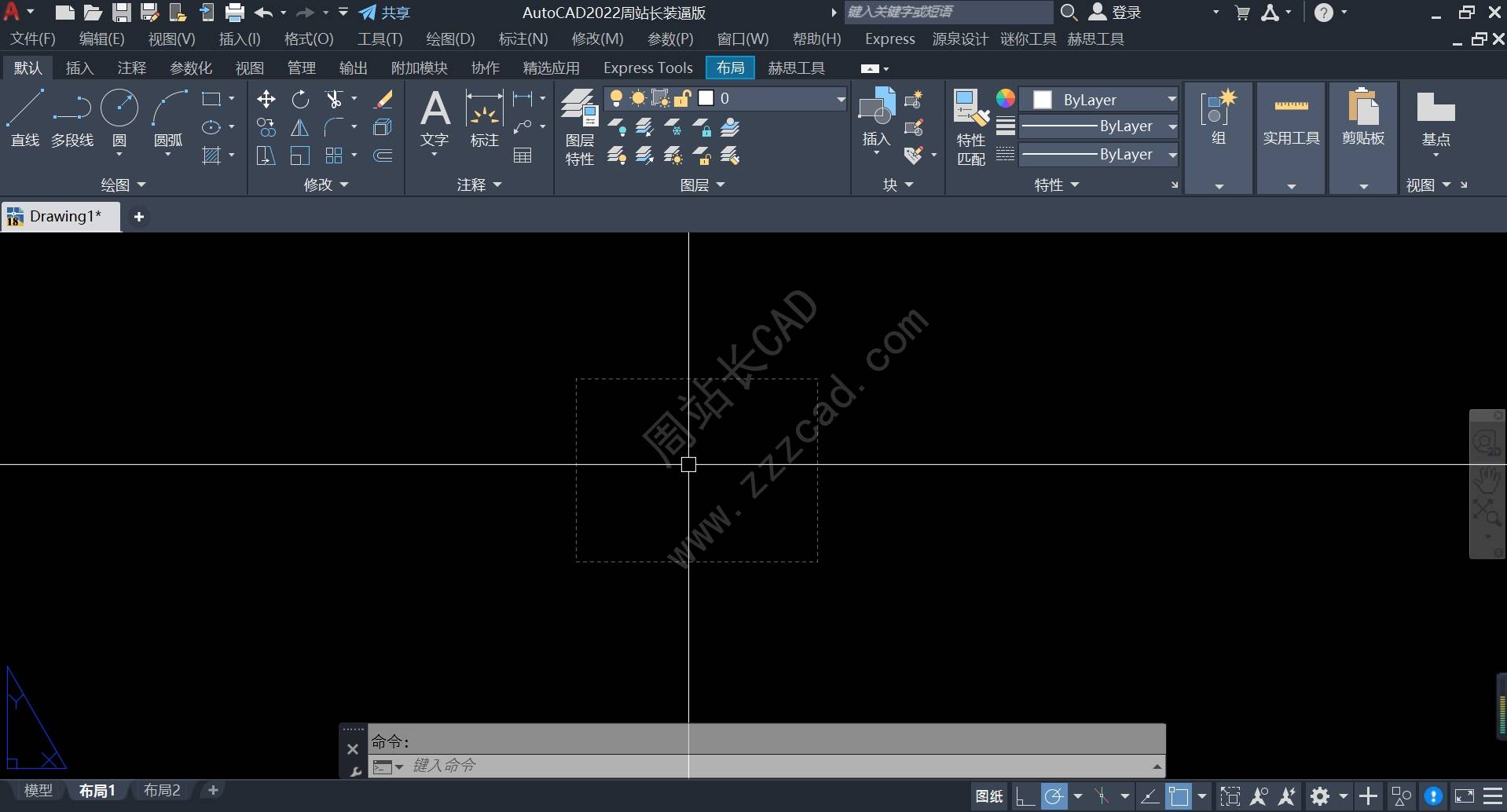Toggle clean screen icon in status bar
The width and height of the screenshot is (1507, 812).
point(1465,796)
